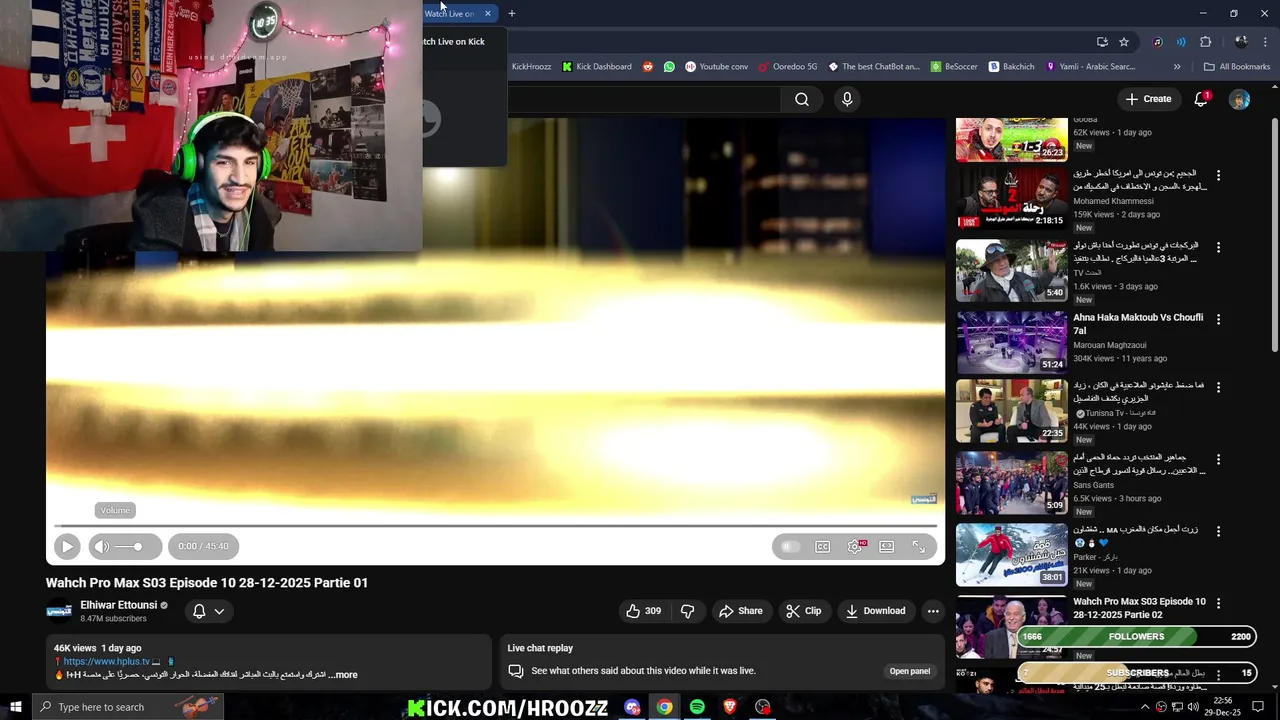Bookmark this page with star icon
The height and width of the screenshot is (720, 1280).
point(1124,42)
